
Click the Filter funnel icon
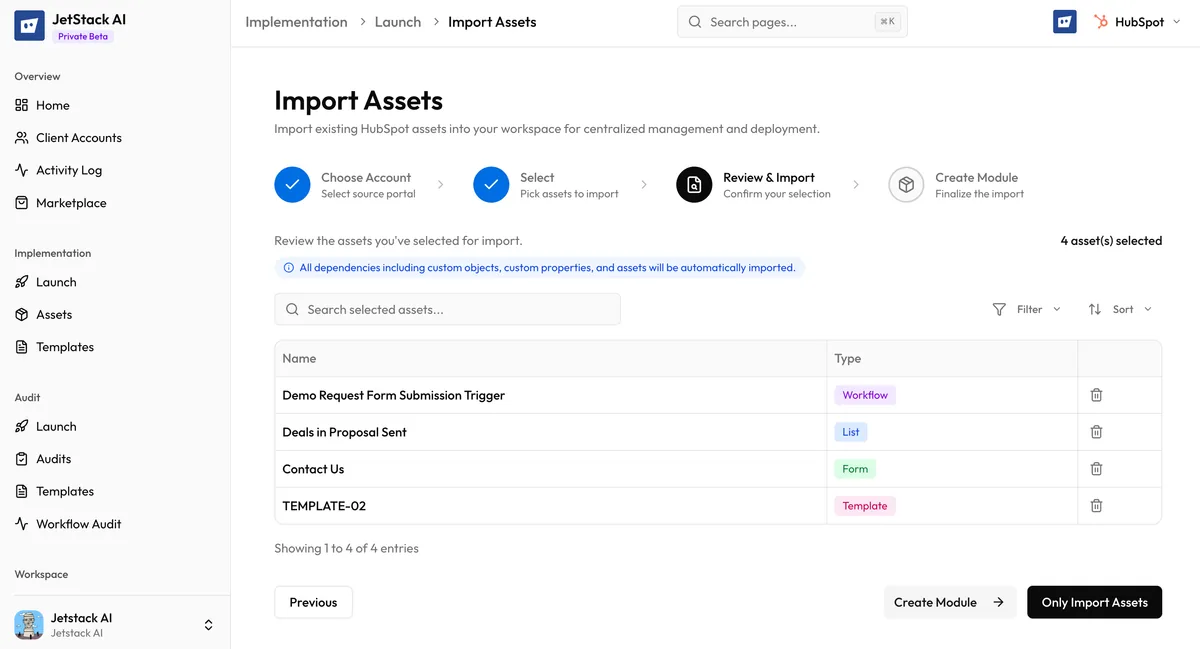tap(999, 309)
